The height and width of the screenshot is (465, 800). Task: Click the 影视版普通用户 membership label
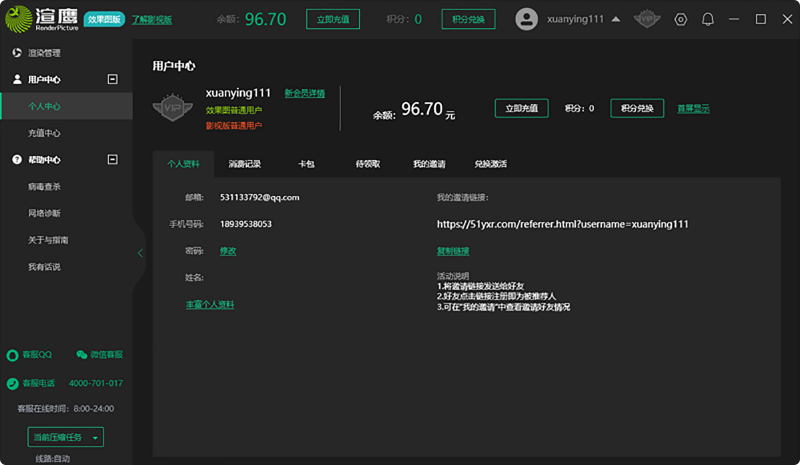[x=234, y=126]
